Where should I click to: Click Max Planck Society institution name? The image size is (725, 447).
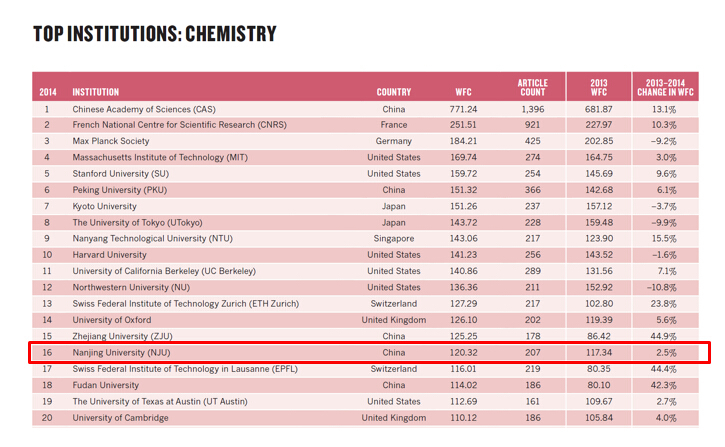click(x=110, y=141)
